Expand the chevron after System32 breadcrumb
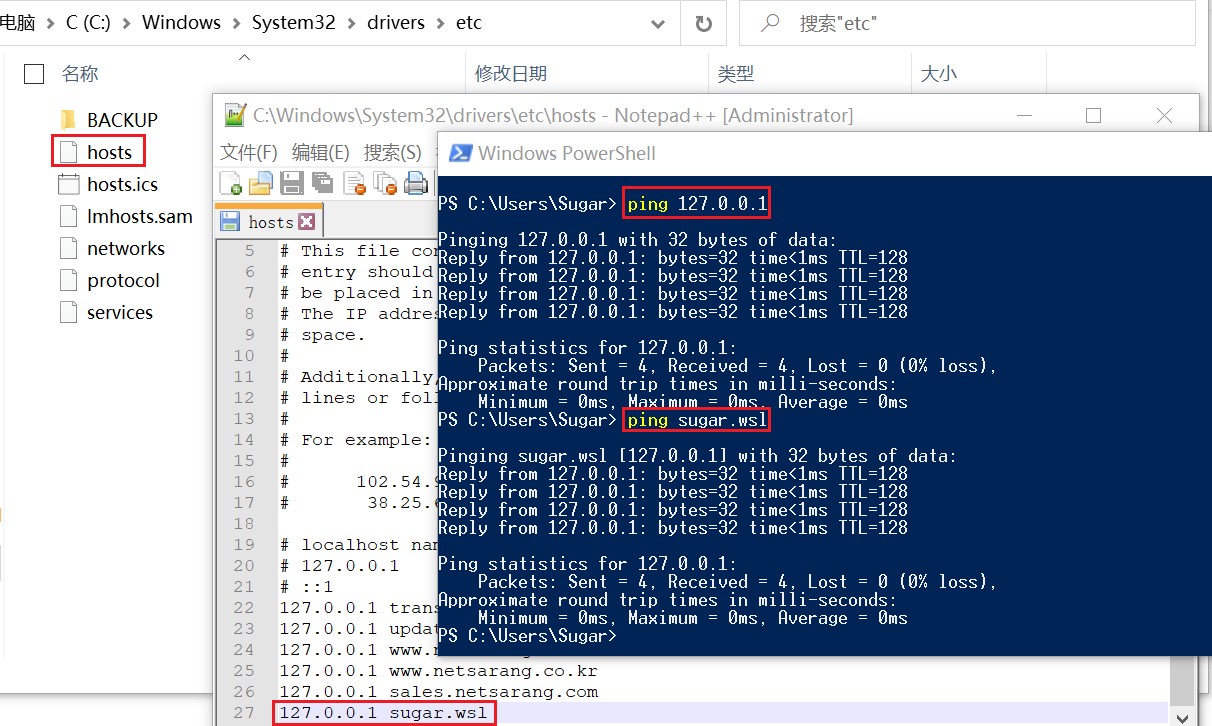 (x=351, y=23)
